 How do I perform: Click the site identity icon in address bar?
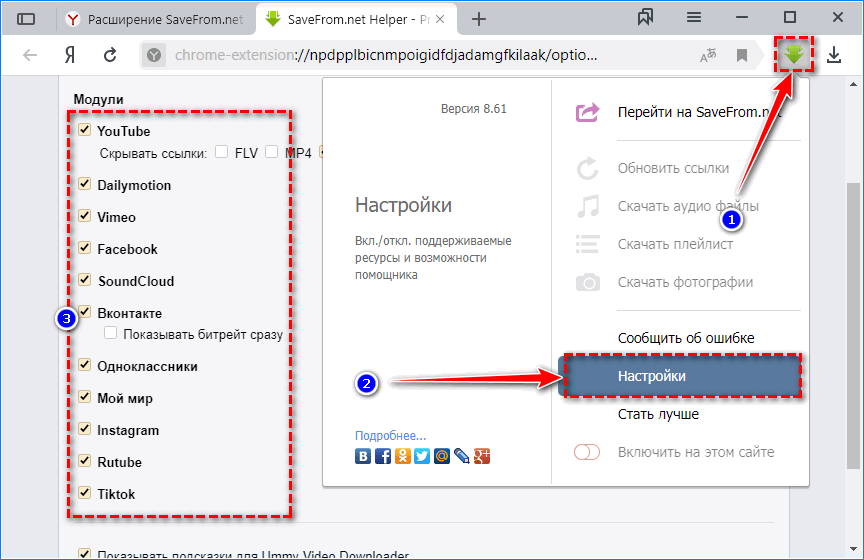154,55
